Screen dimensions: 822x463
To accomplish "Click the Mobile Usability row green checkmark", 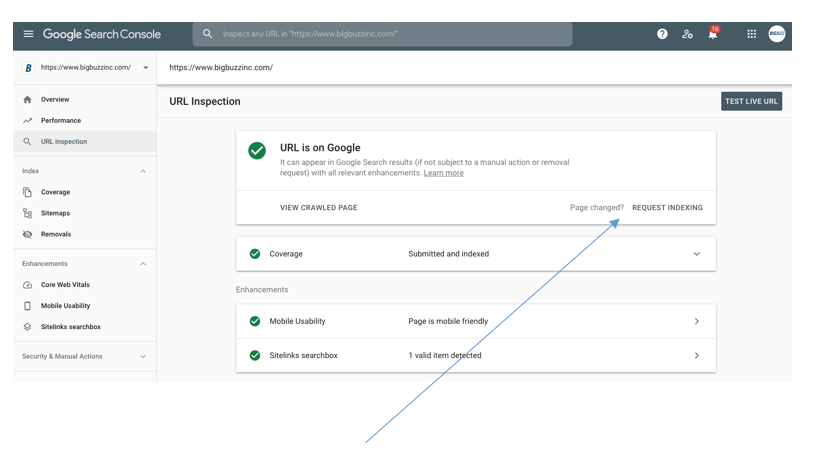I will tap(255, 321).
